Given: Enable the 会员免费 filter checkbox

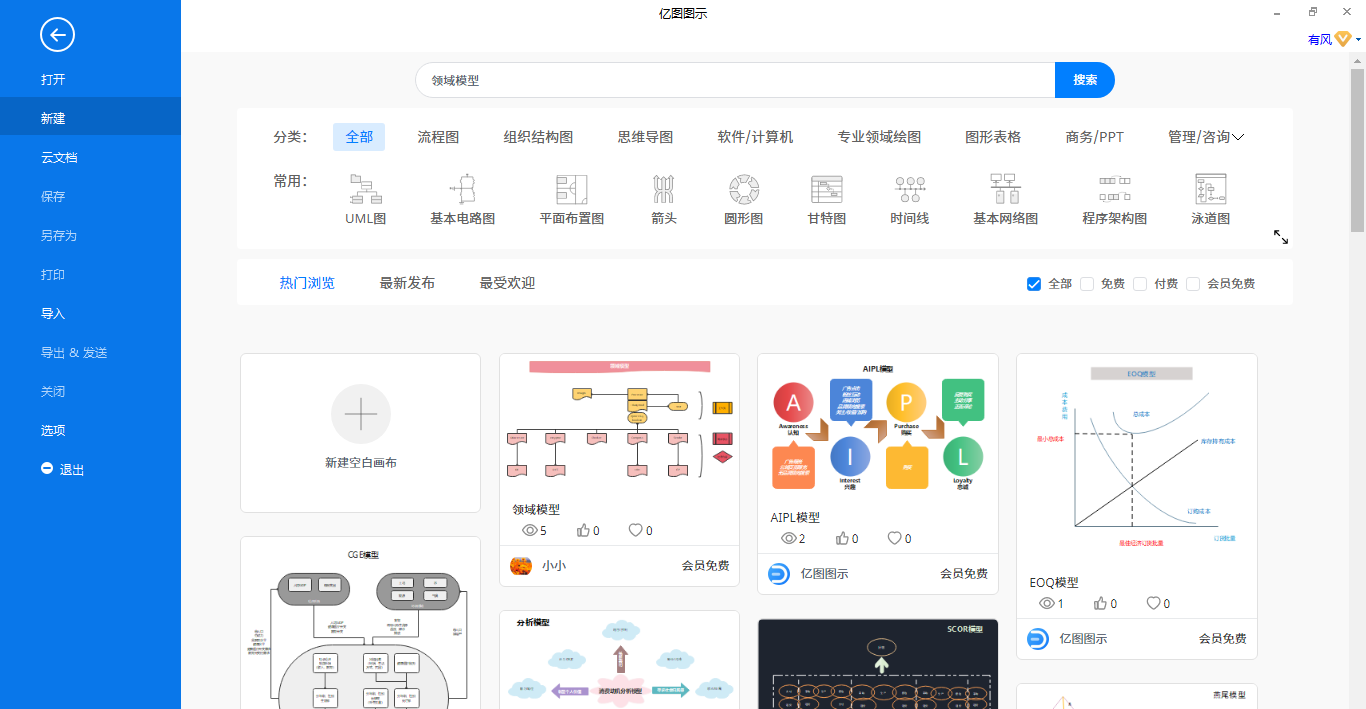Looking at the screenshot, I should pyautogui.click(x=1193, y=284).
